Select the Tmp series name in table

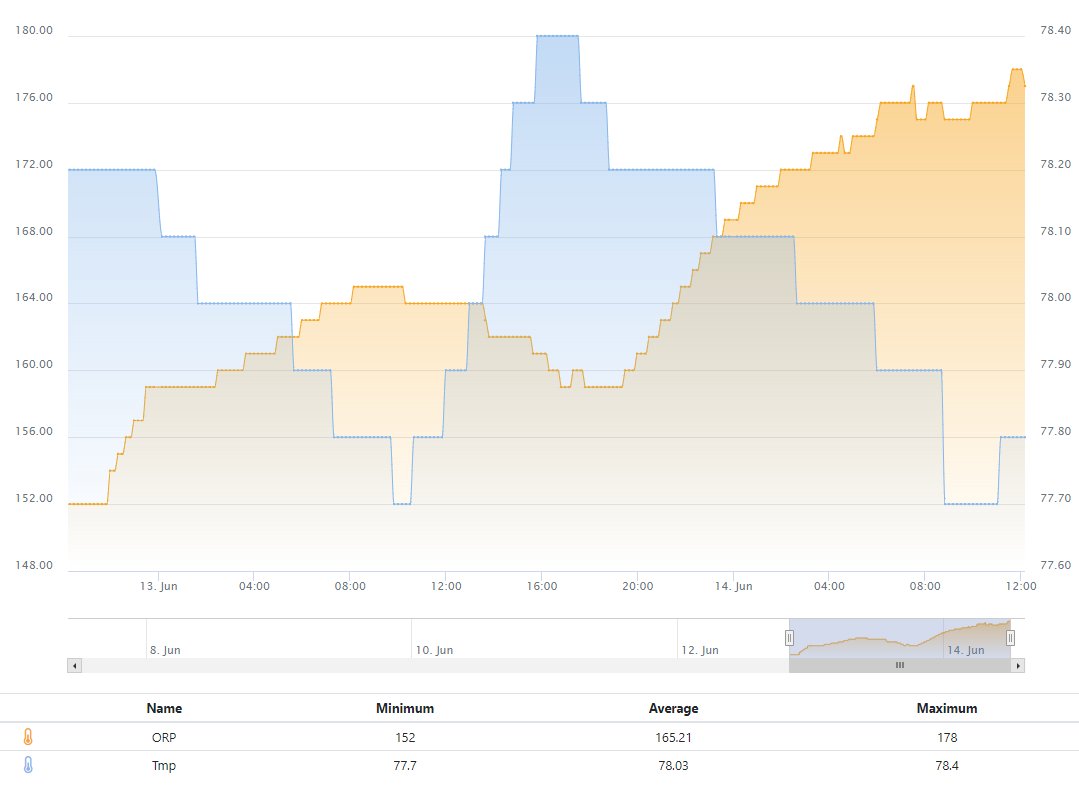click(164, 765)
